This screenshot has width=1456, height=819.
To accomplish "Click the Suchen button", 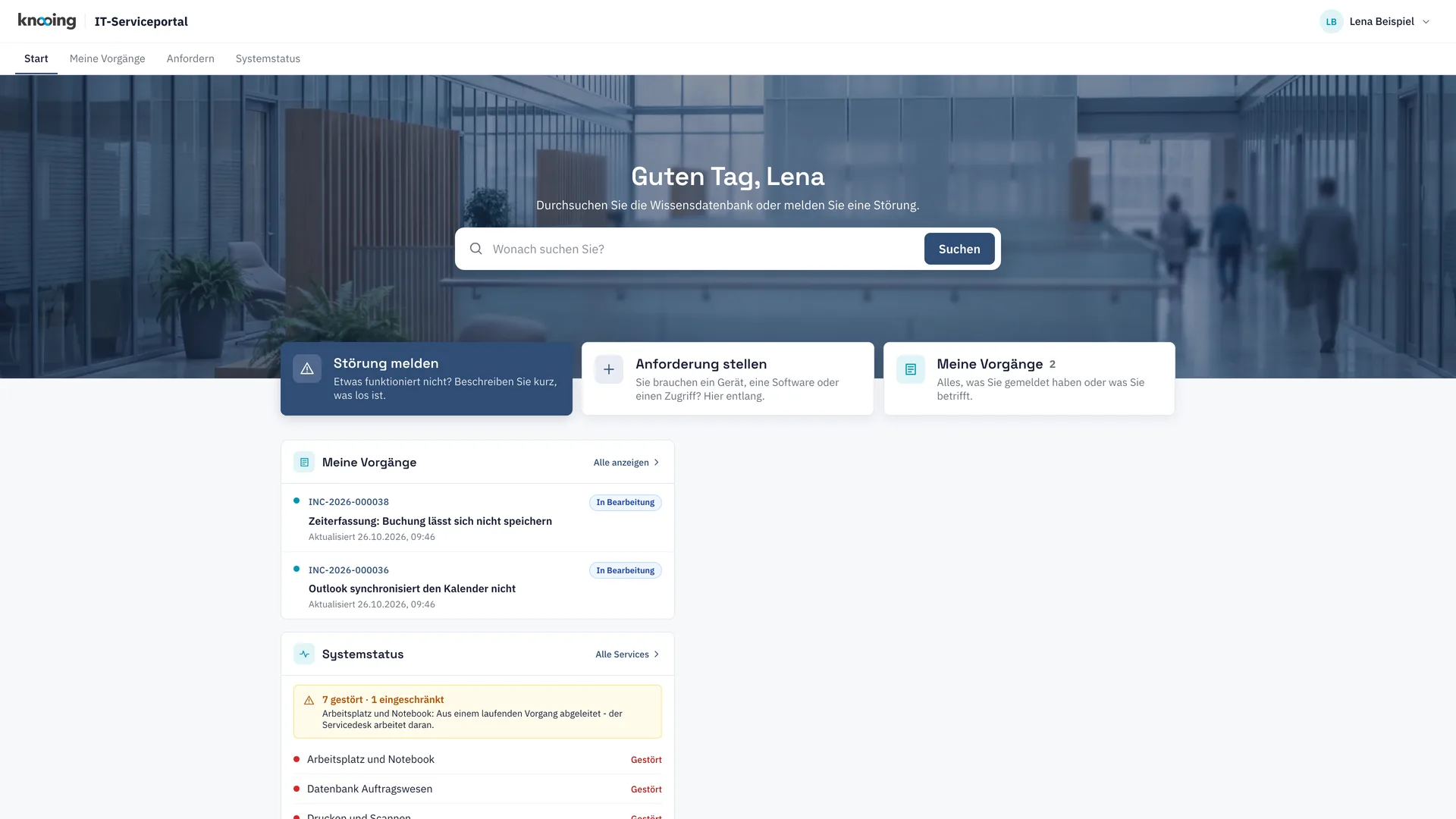I will 959,249.
